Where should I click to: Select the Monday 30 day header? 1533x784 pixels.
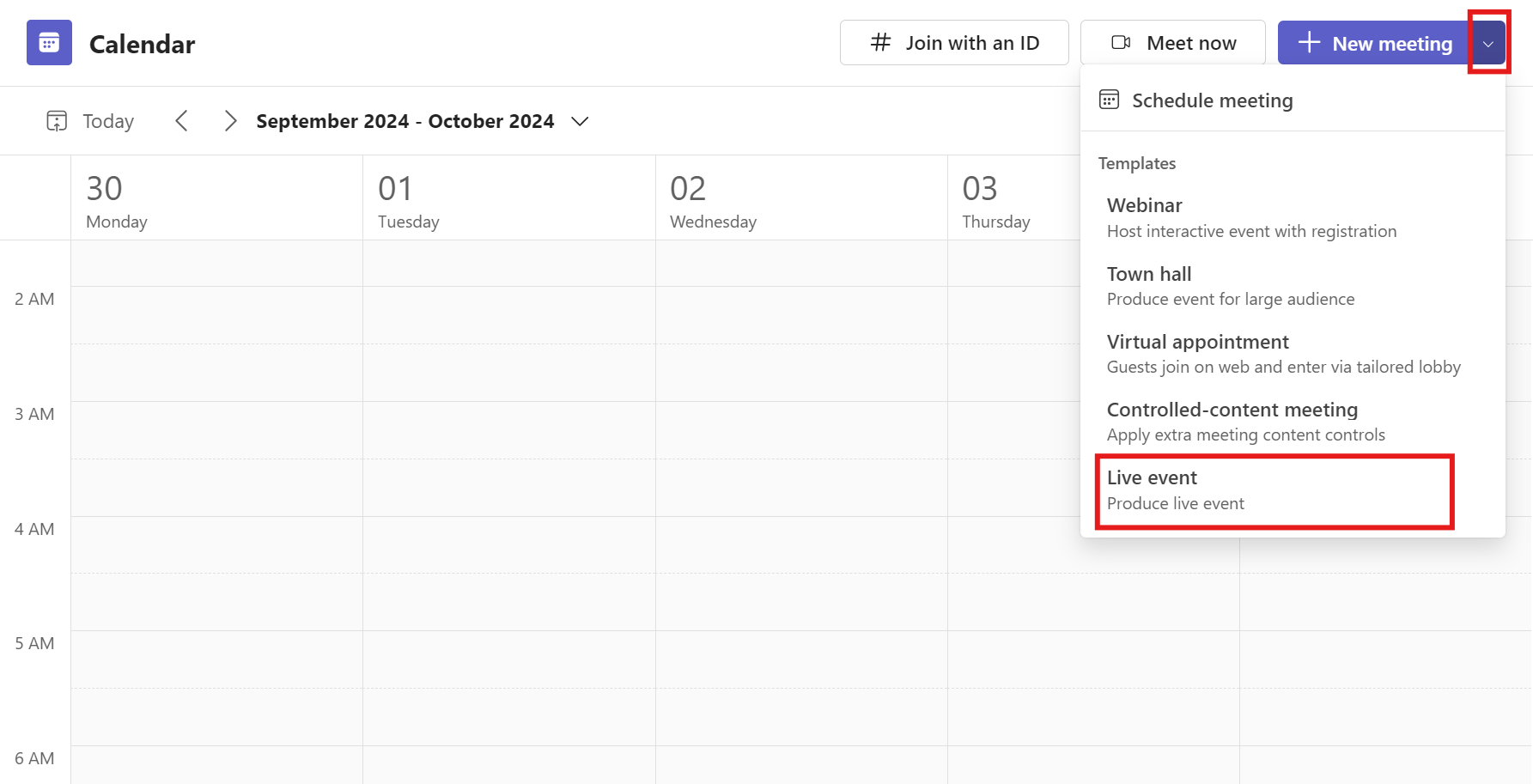click(217, 198)
